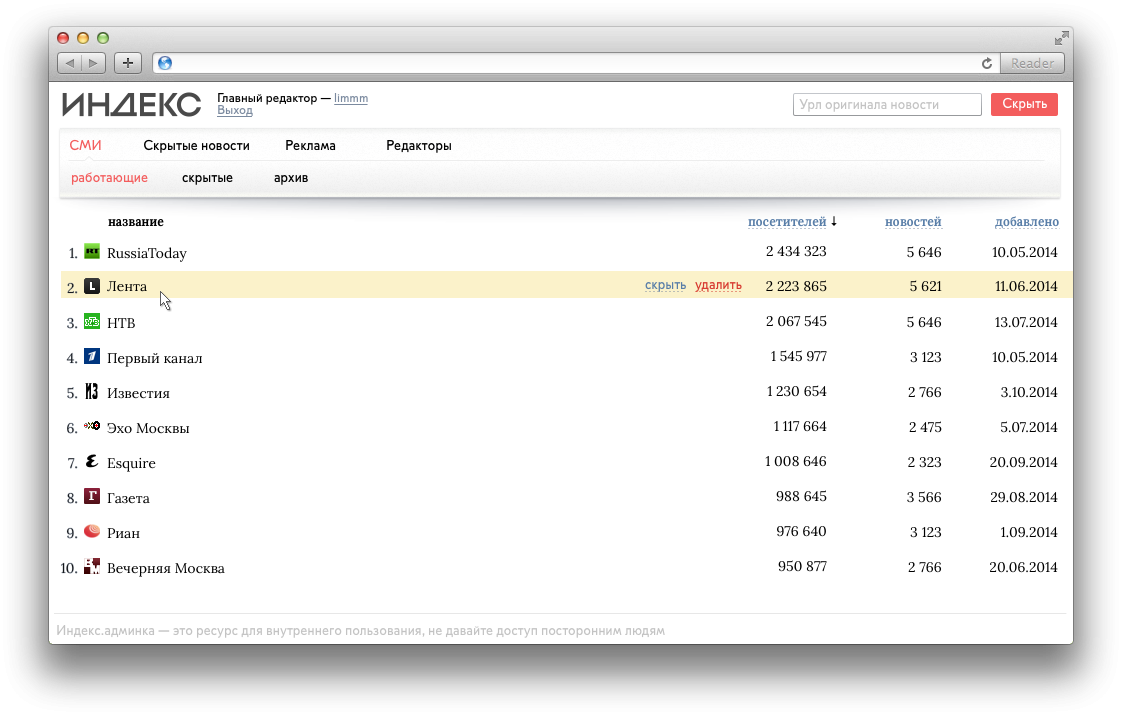Click the удалить link for Лента
The height and width of the screenshot is (715, 1122).
pyautogui.click(x=718, y=286)
